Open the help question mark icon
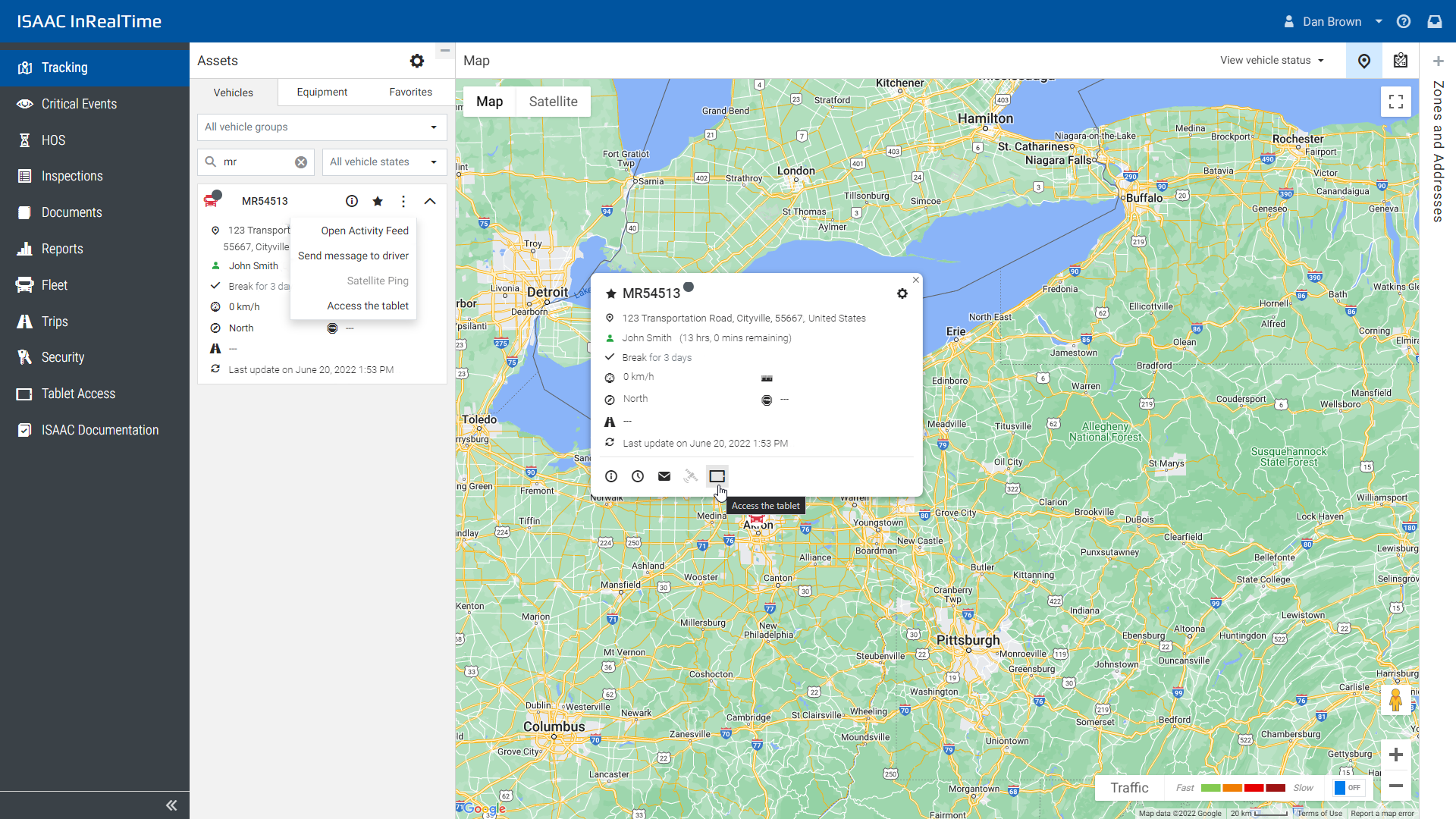 [x=1404, y=21]
